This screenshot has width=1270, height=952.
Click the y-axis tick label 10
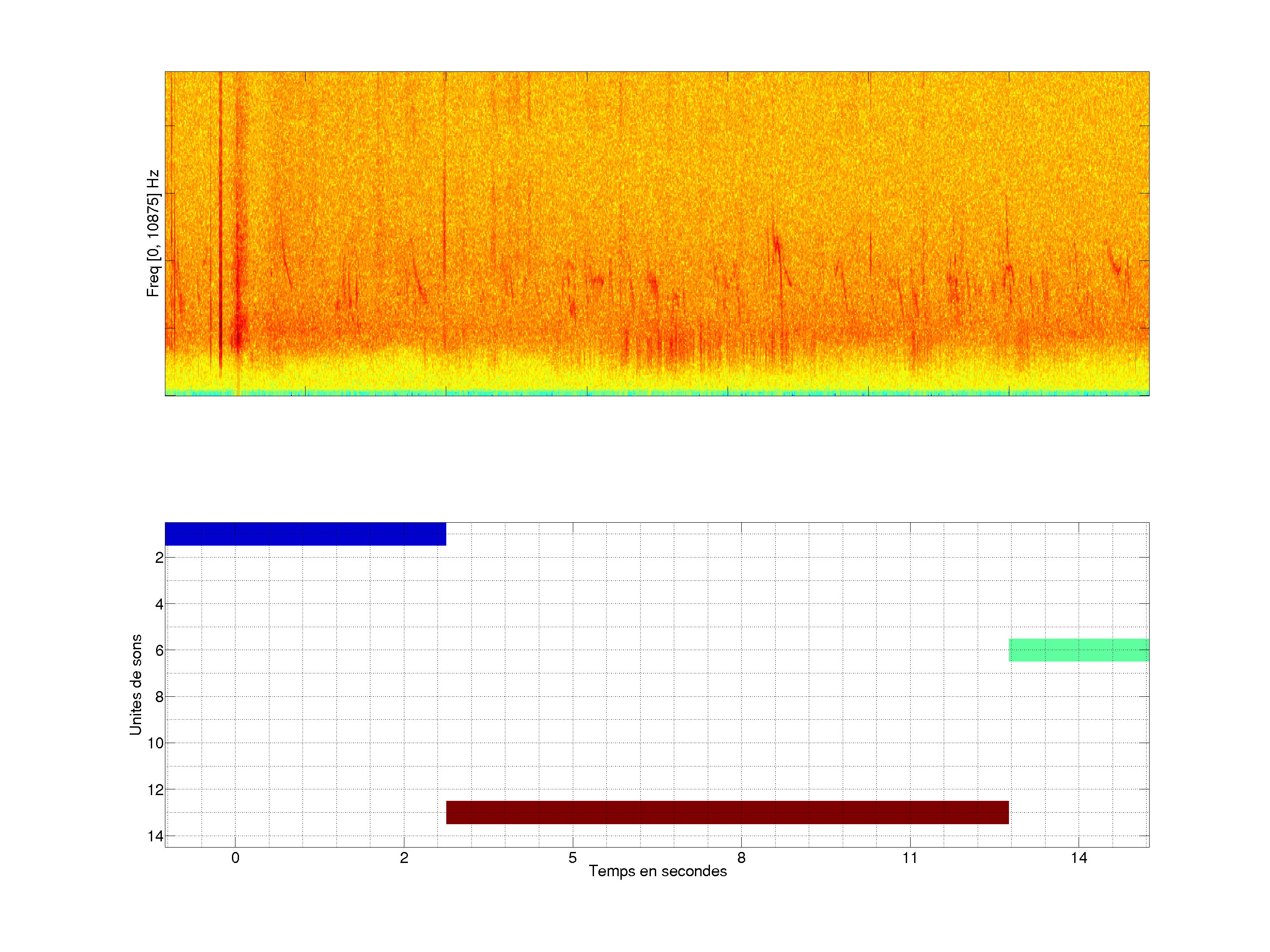click(156, 743)
